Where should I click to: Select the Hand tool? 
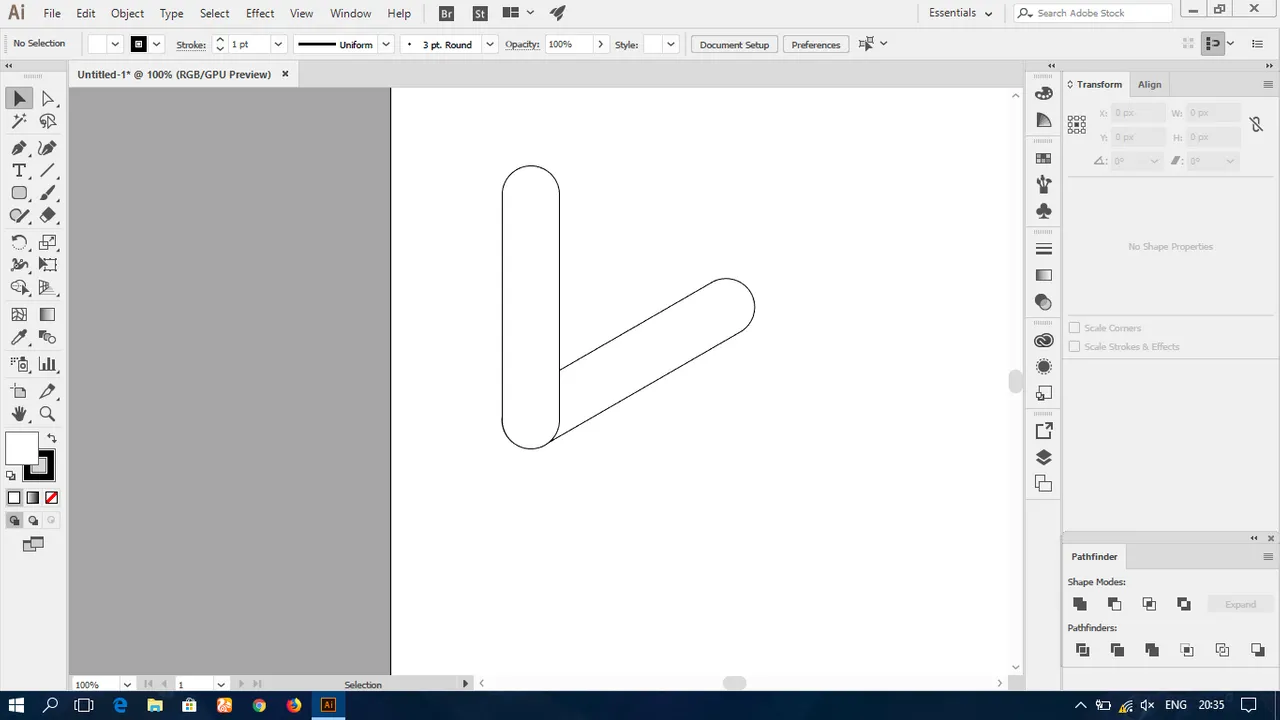tap(19, 414)
